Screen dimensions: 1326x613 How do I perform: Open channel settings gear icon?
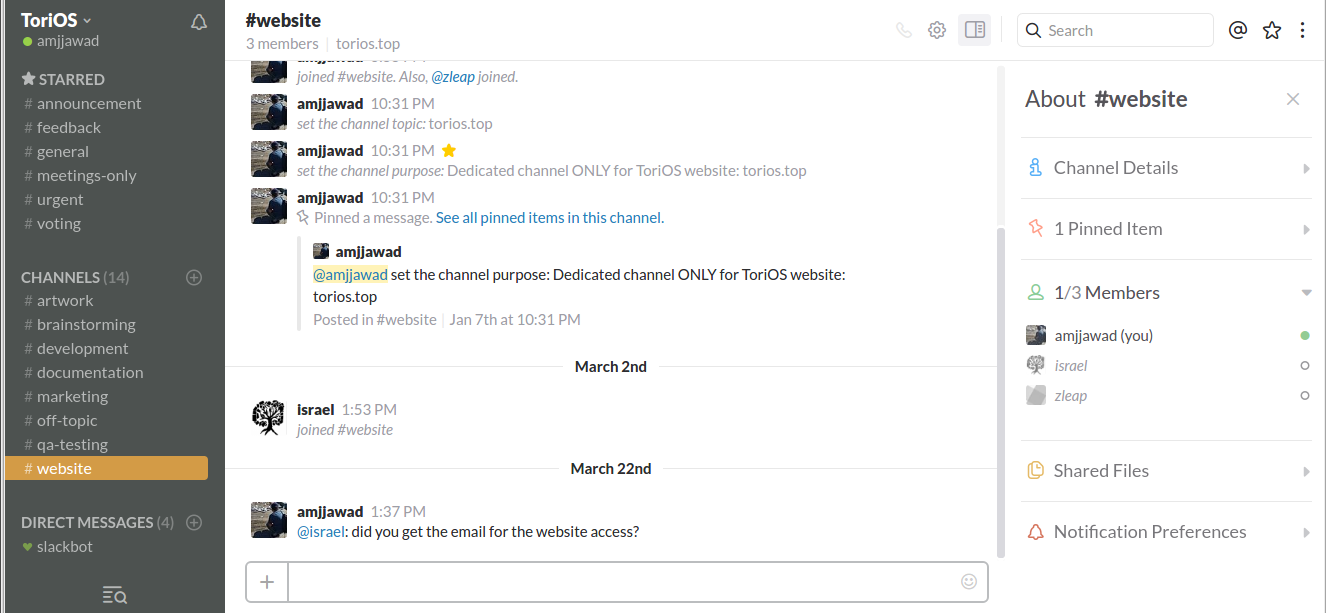coord(937,30)
